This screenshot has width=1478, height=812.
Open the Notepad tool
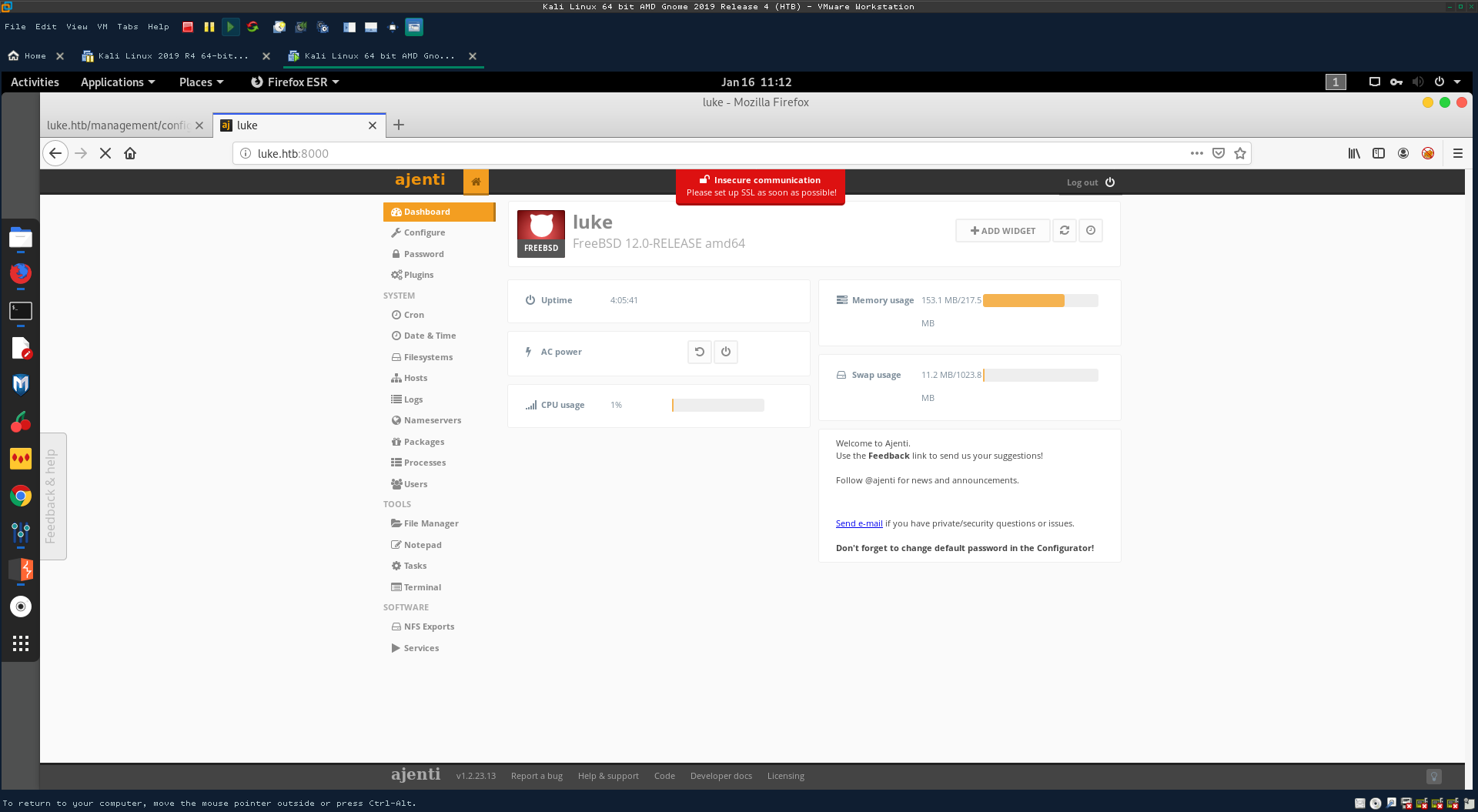click(x=416, y=545)
